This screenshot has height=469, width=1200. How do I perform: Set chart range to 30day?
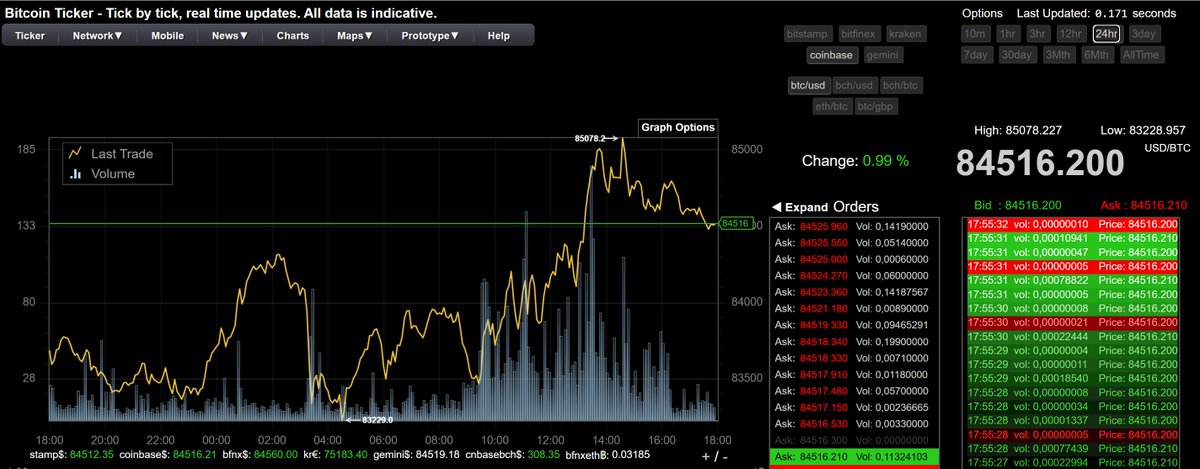pyautogui.click(x=1017, y=55)
